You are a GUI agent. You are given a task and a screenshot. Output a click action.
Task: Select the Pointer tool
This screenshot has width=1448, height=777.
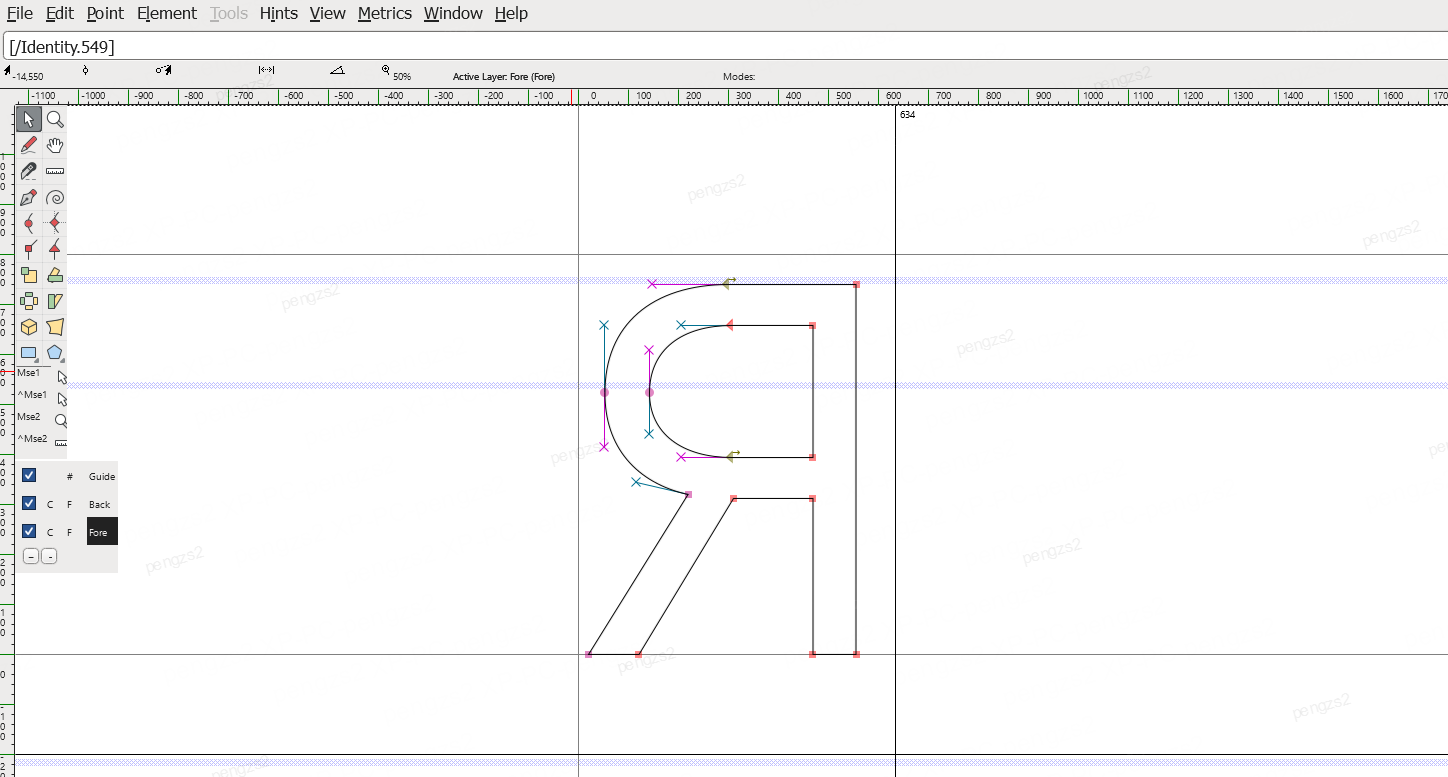click(x=29, y=120)
